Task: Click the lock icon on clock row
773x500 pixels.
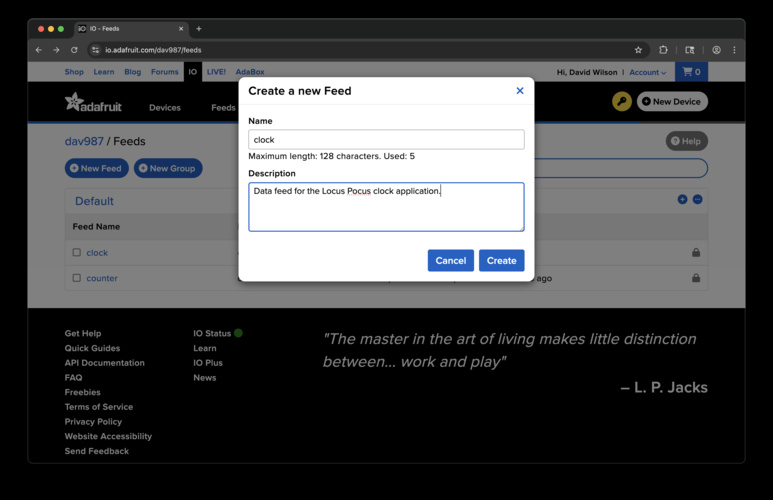Action: click(696, 252)
